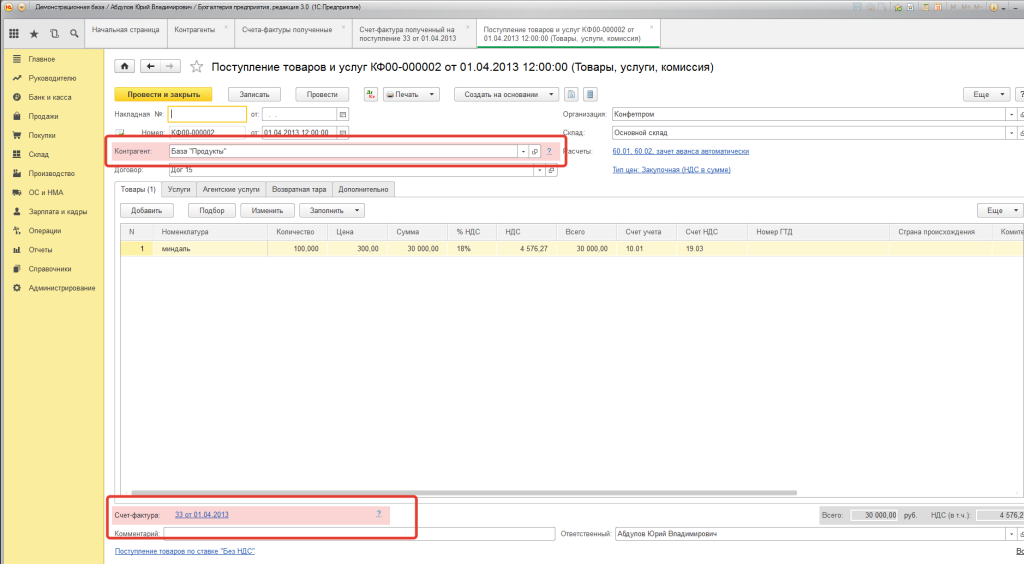This screenshot has width=1024, height=564.
Task: Click the horizontal scrollbar under the table
Action: click(x=464, y=493)
